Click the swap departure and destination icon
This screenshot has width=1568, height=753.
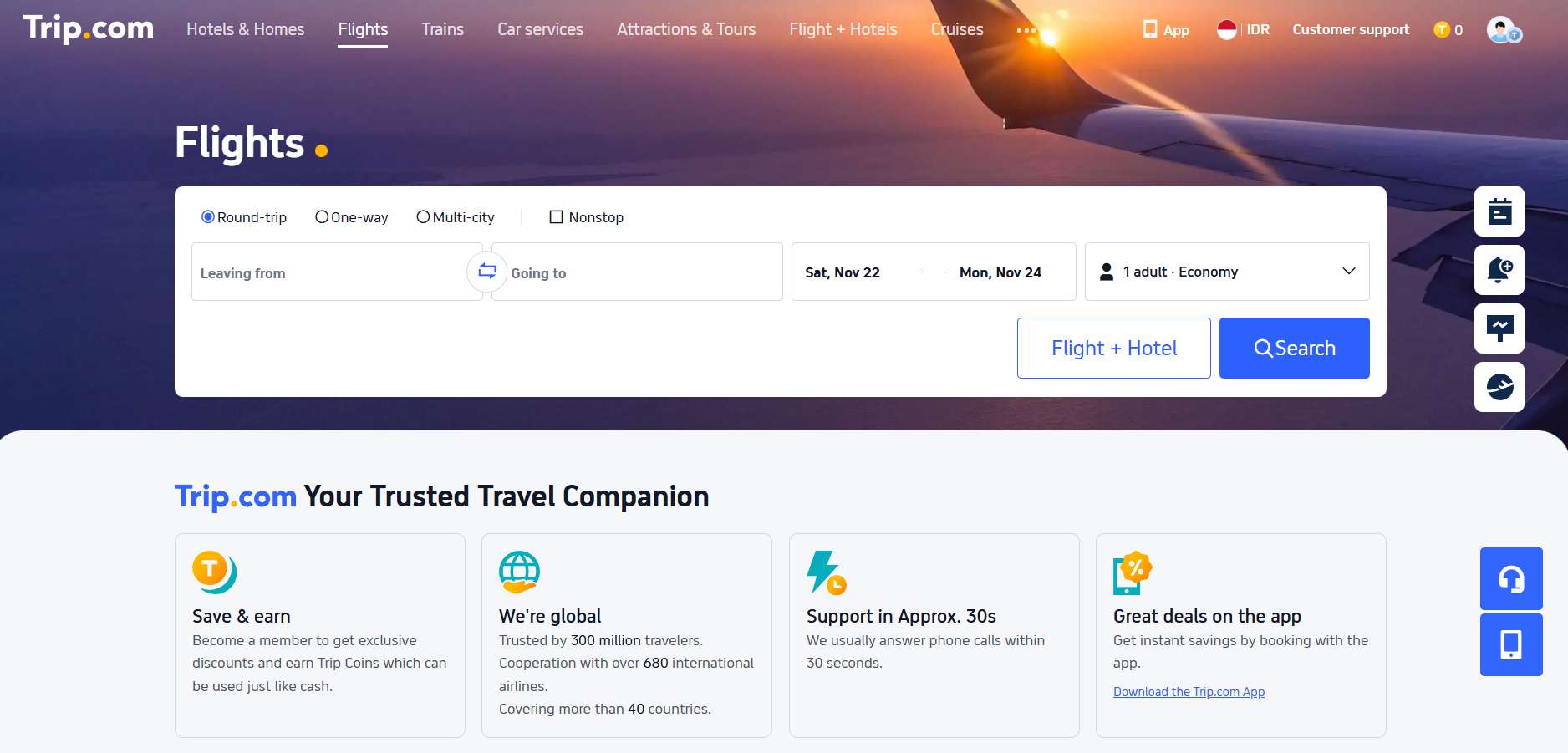486,272
